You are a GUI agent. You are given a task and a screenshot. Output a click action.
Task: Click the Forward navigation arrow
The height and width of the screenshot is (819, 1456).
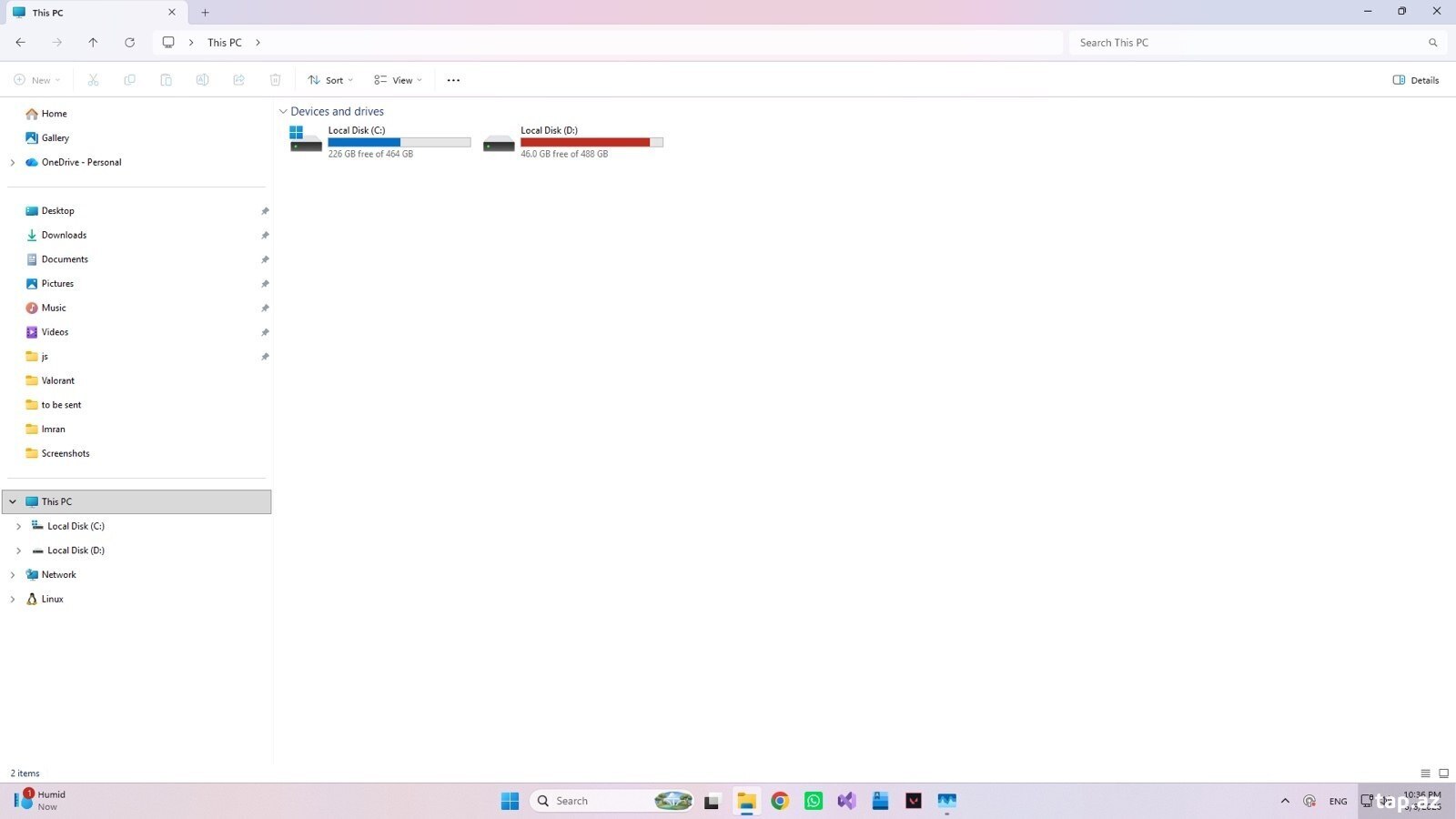pos(56,42)
